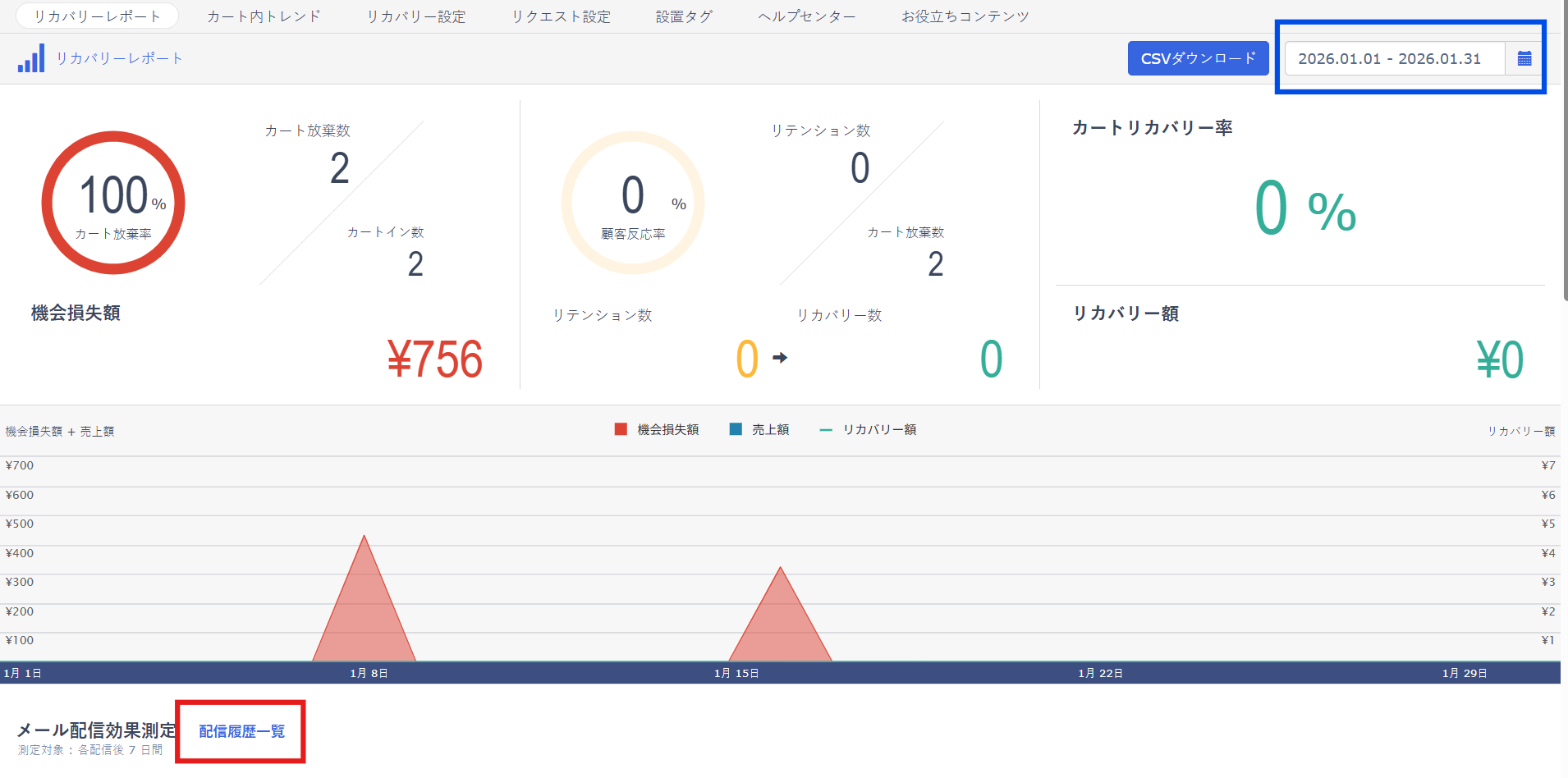Click the bar chart report icon
This screenshot has height=778, width=1568.
click(x=31, y=59)
